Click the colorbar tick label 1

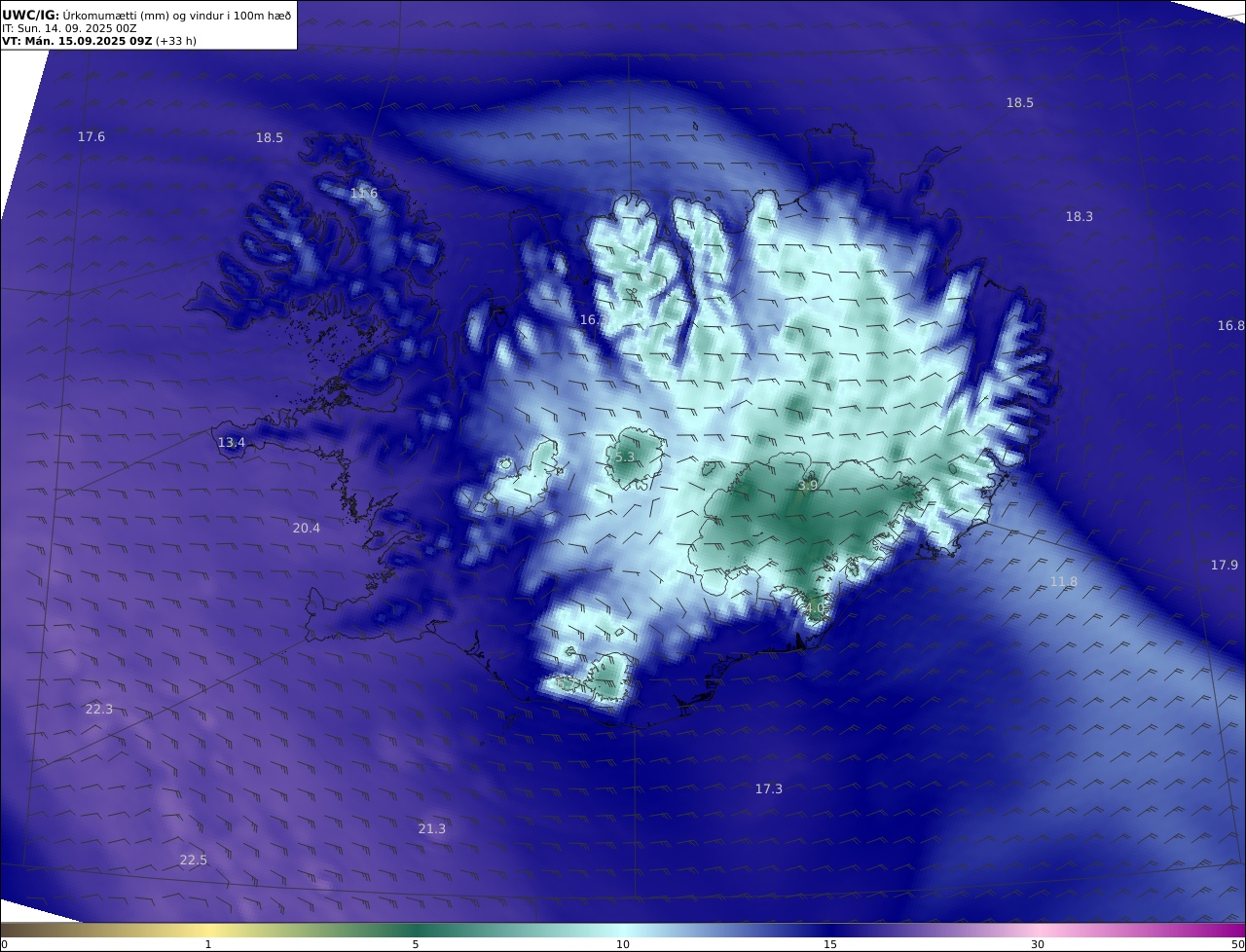coord(208,944)
